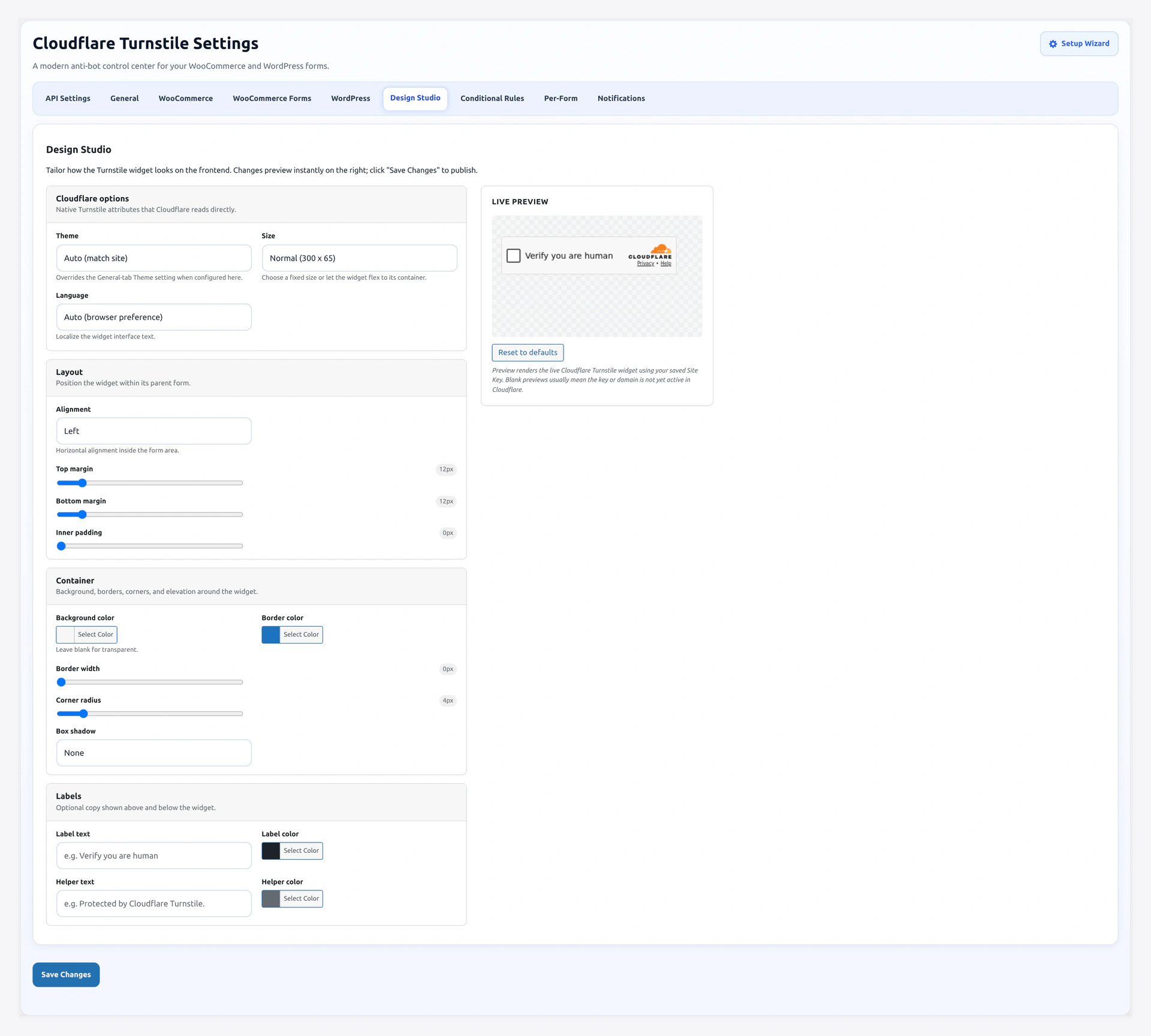Open the Language dropdown
1151x1036 pixels.
tap(154, 317)
